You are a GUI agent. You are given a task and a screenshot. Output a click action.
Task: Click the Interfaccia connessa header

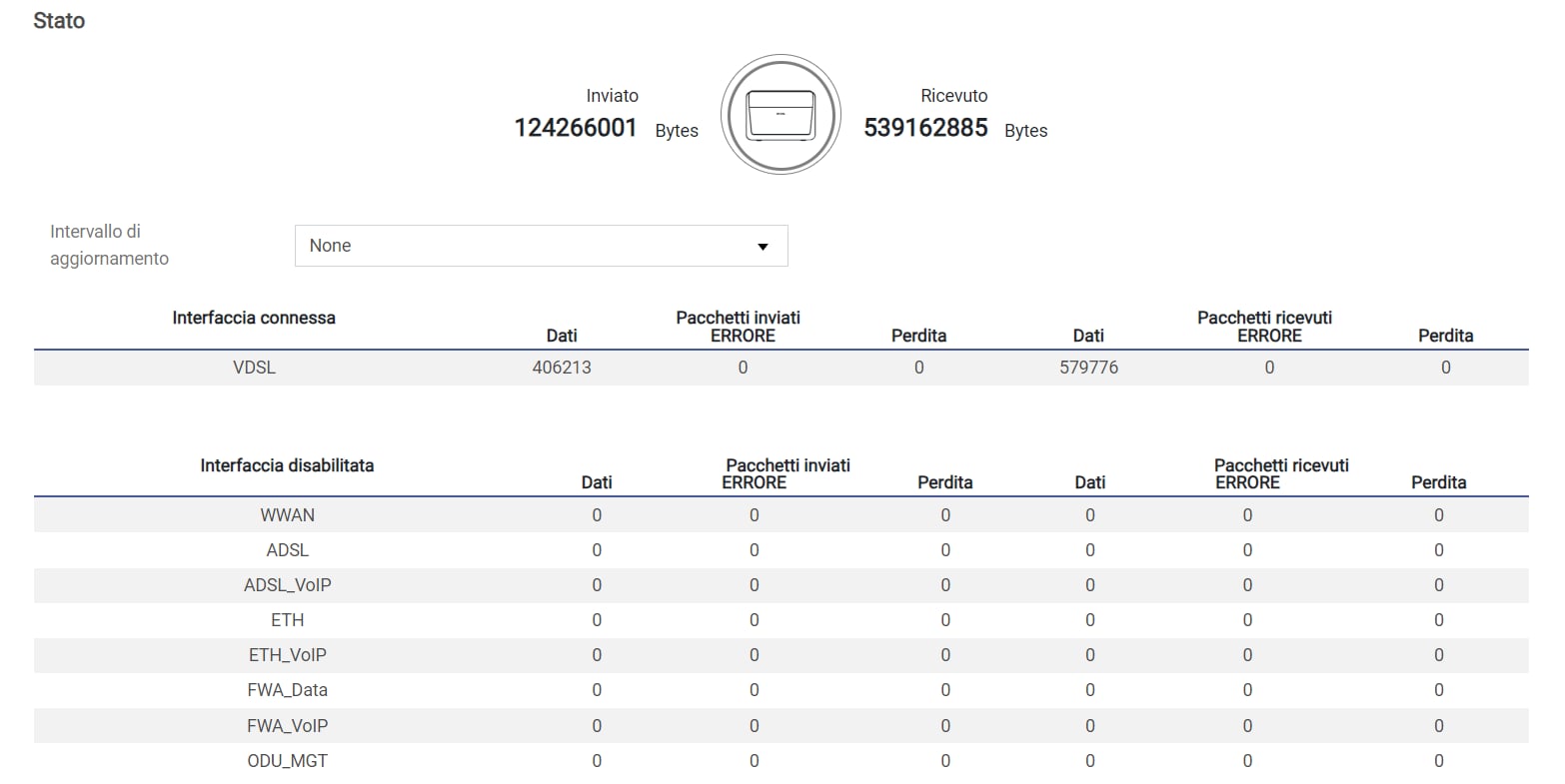(x=254, y=318)
